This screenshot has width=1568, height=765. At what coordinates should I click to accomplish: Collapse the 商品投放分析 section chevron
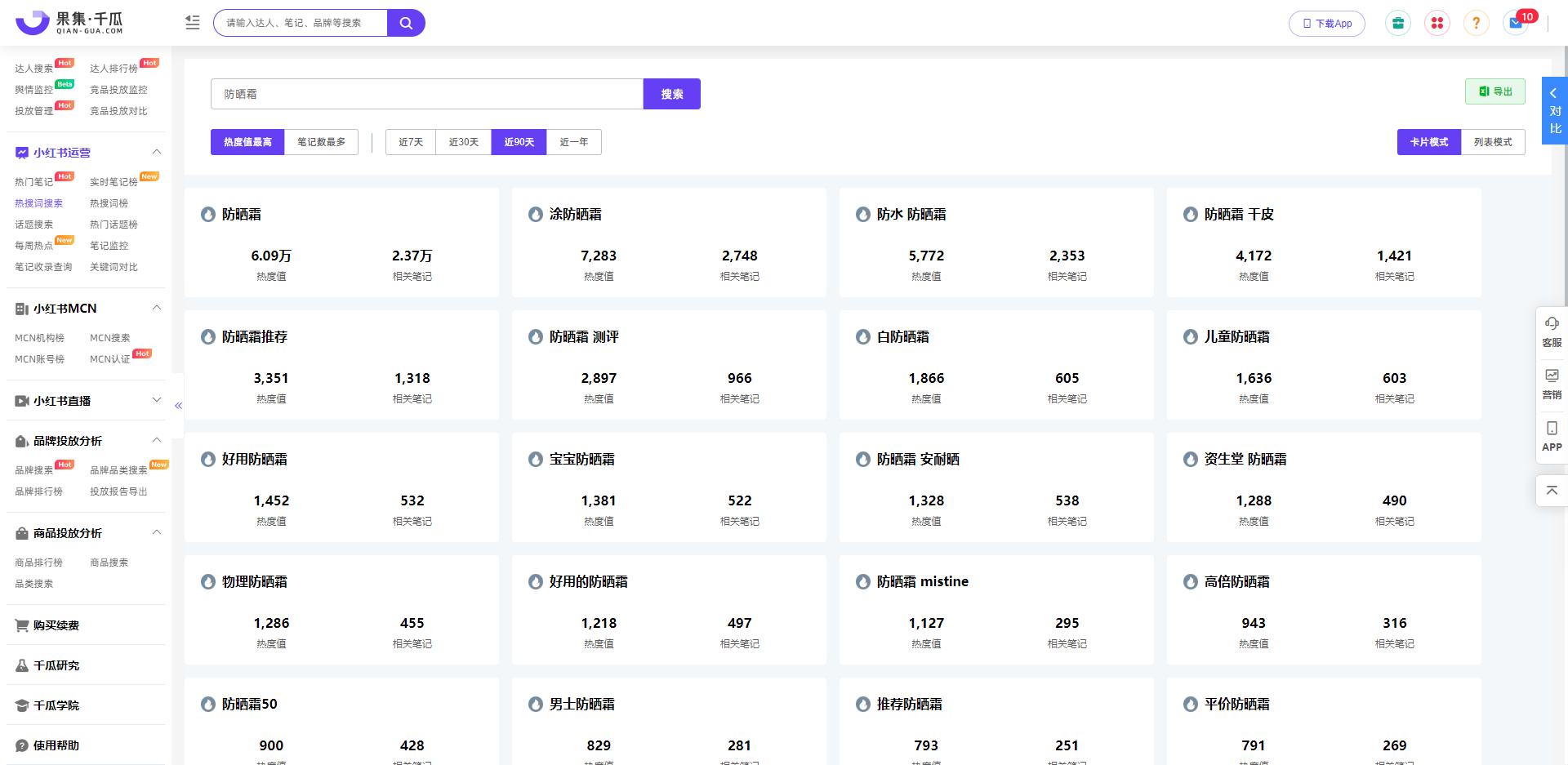(157, 532)
